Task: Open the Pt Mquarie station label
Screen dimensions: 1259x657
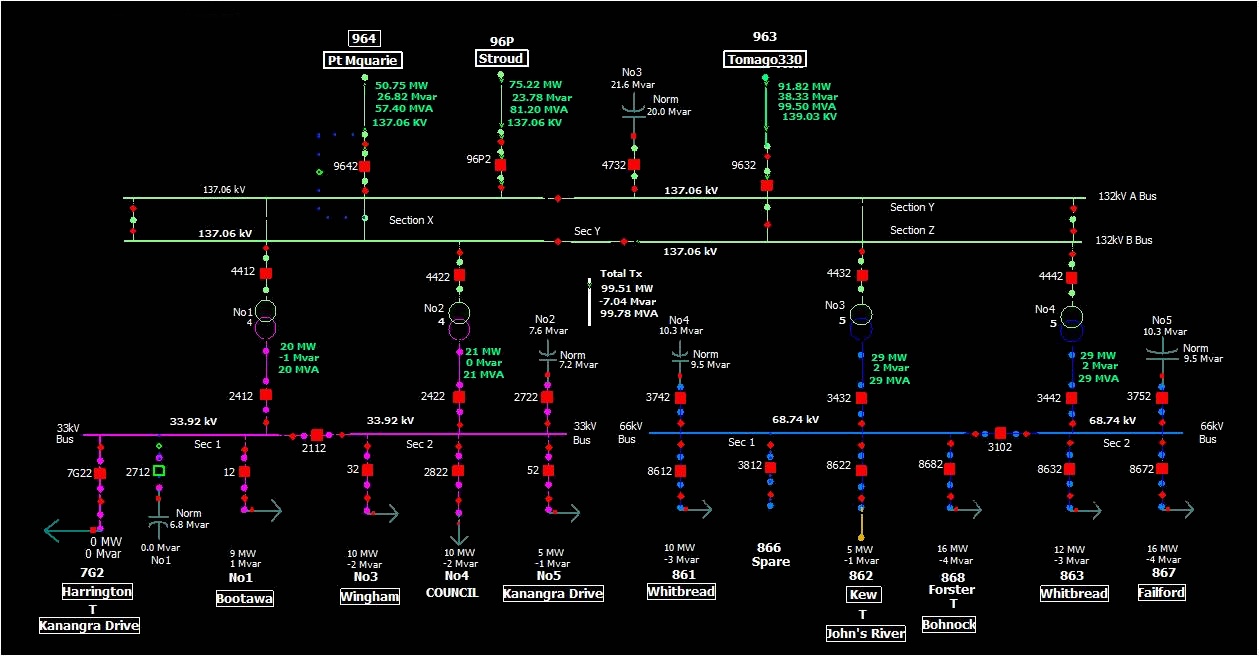Action: (x=364, y=60)
